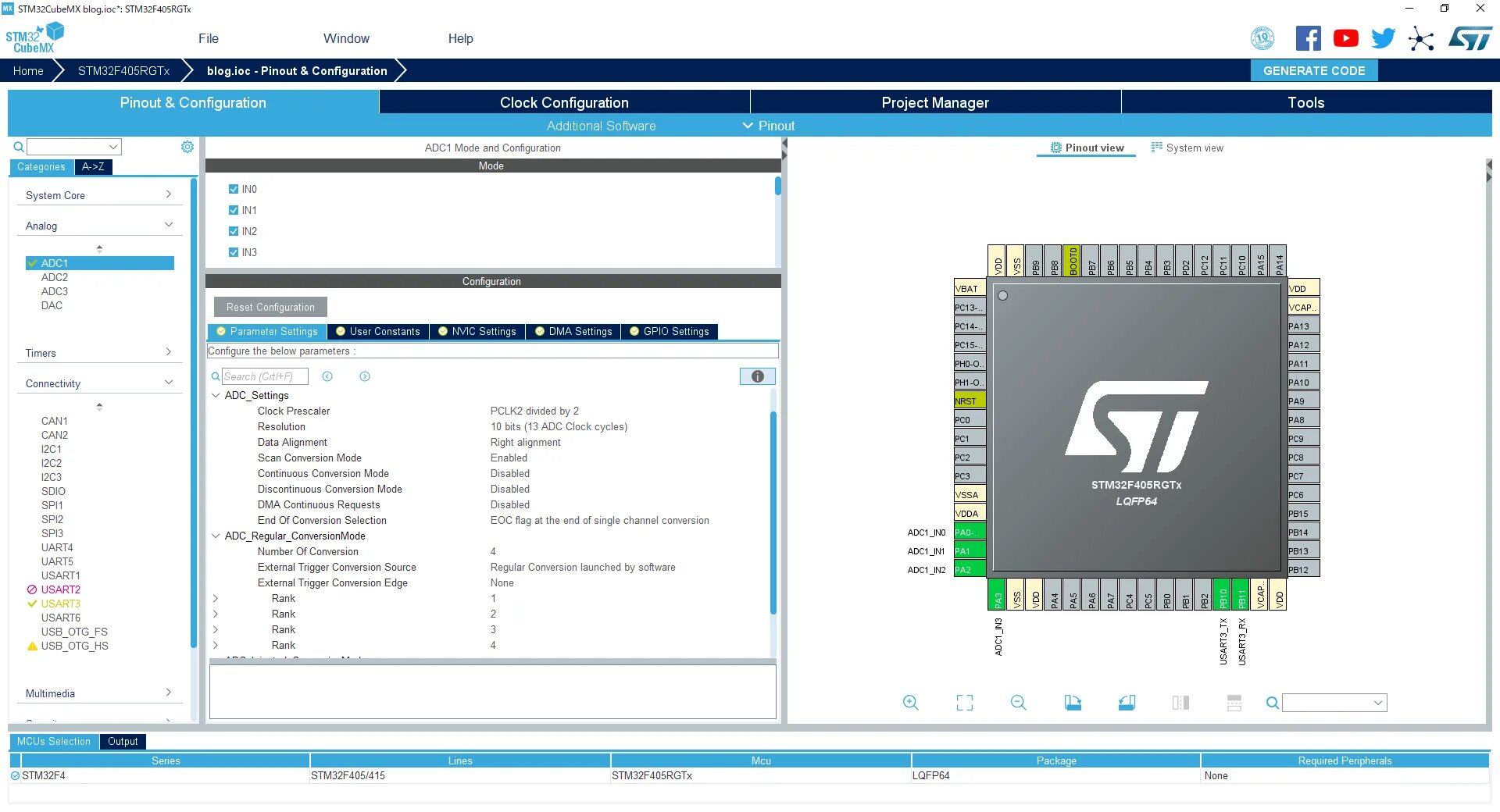Rotate chip view with the counterclockwise icon

pyautogui.click(x=1127, y=703)
